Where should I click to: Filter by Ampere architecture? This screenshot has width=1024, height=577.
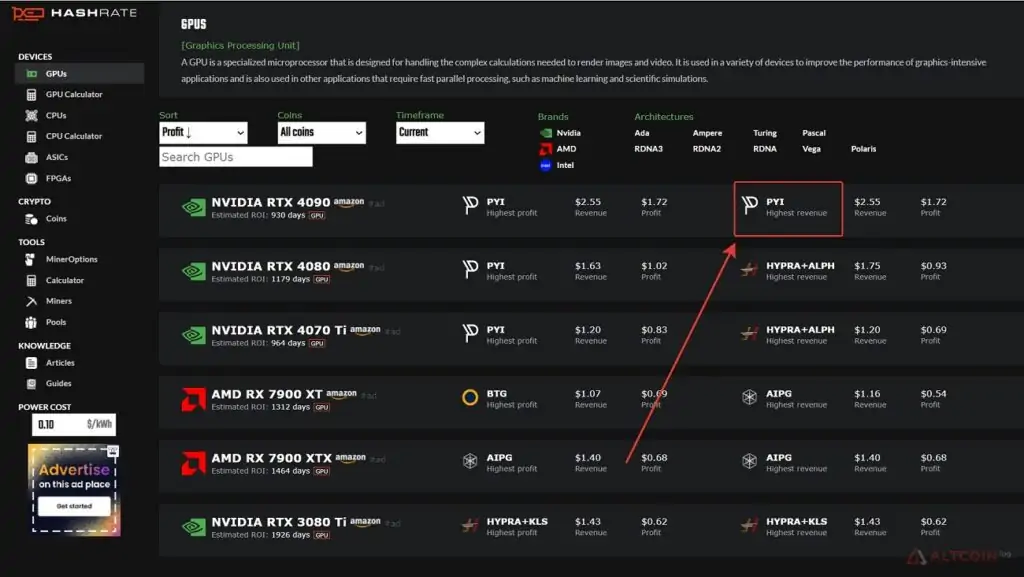707,133
